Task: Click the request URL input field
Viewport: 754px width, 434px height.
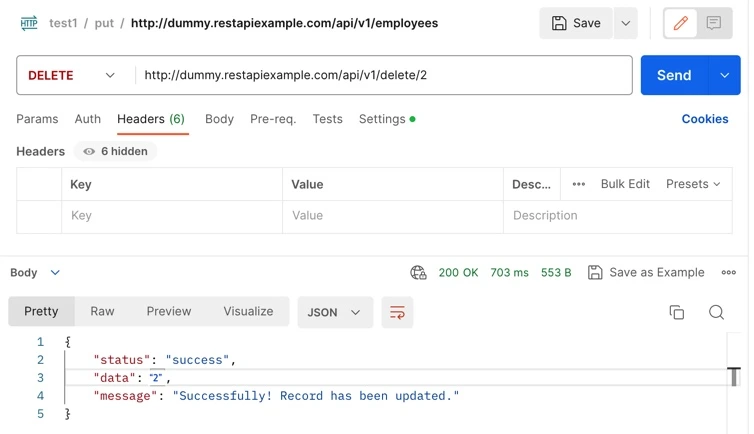Action: (385, 75)
